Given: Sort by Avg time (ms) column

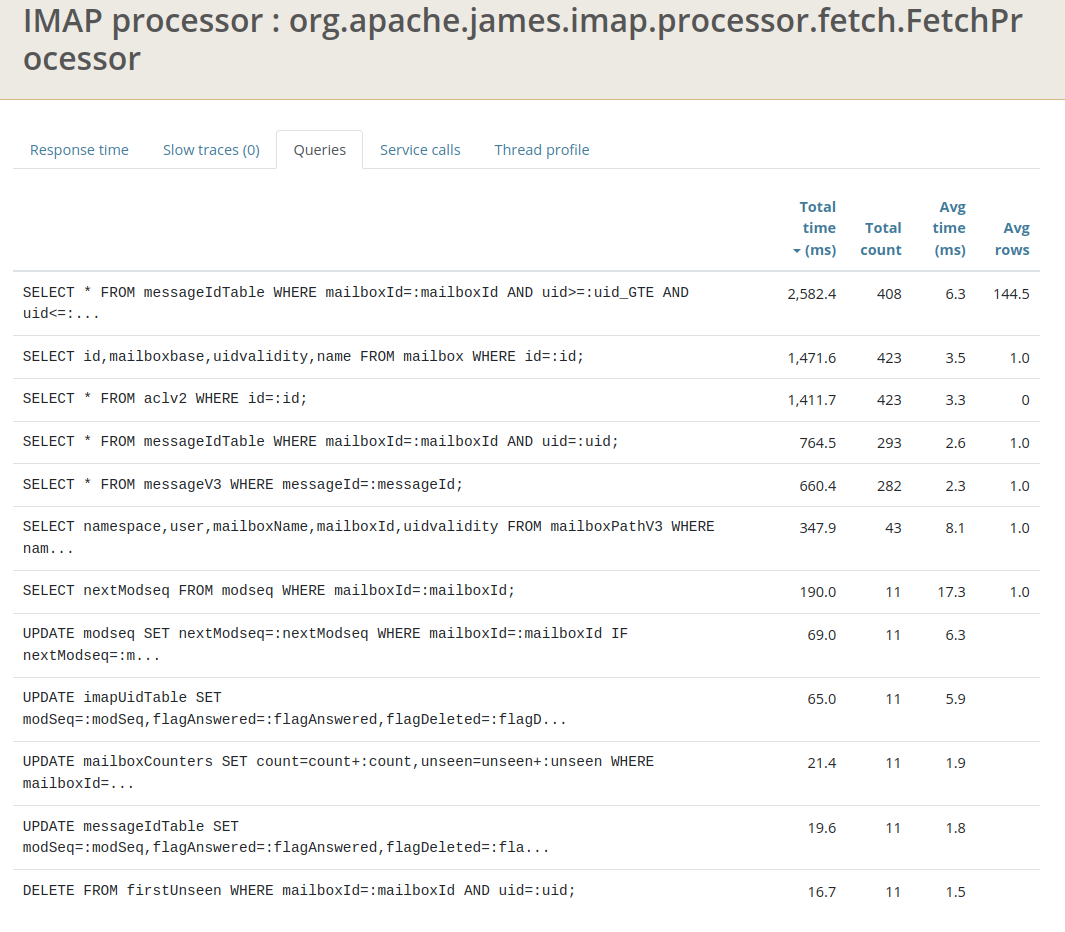Looking at the screenshot, I should pos(949,228).
